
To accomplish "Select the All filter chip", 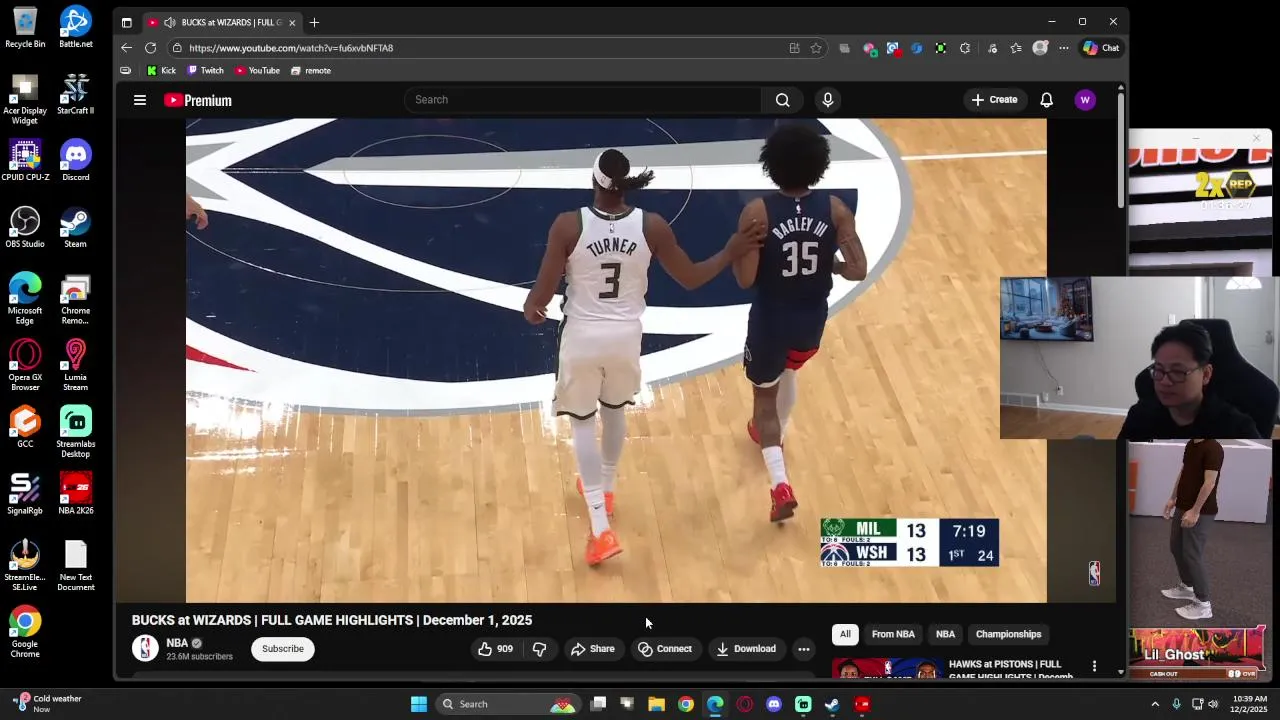I will 845,634.
